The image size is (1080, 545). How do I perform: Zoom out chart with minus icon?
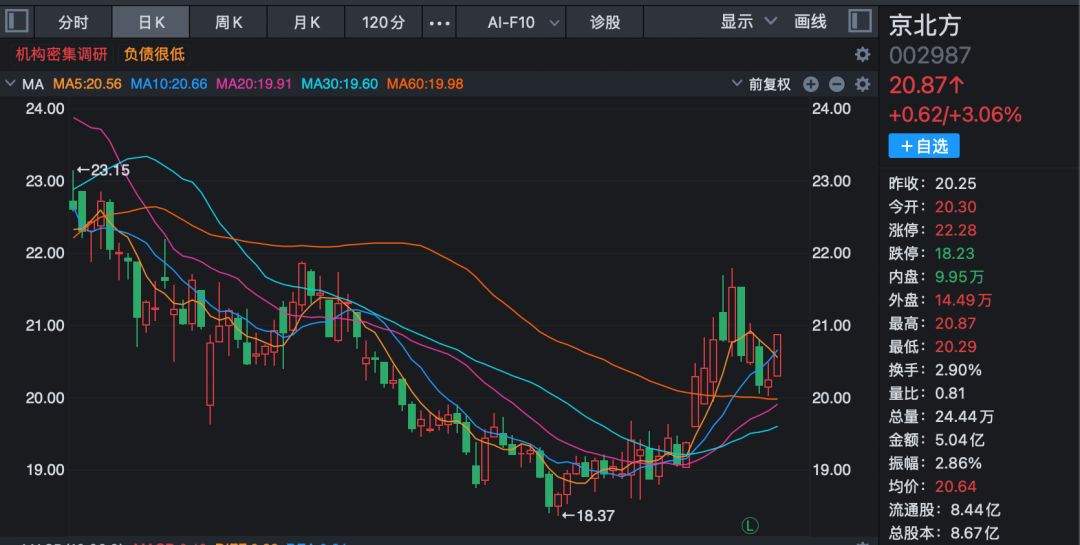point(836,85)
